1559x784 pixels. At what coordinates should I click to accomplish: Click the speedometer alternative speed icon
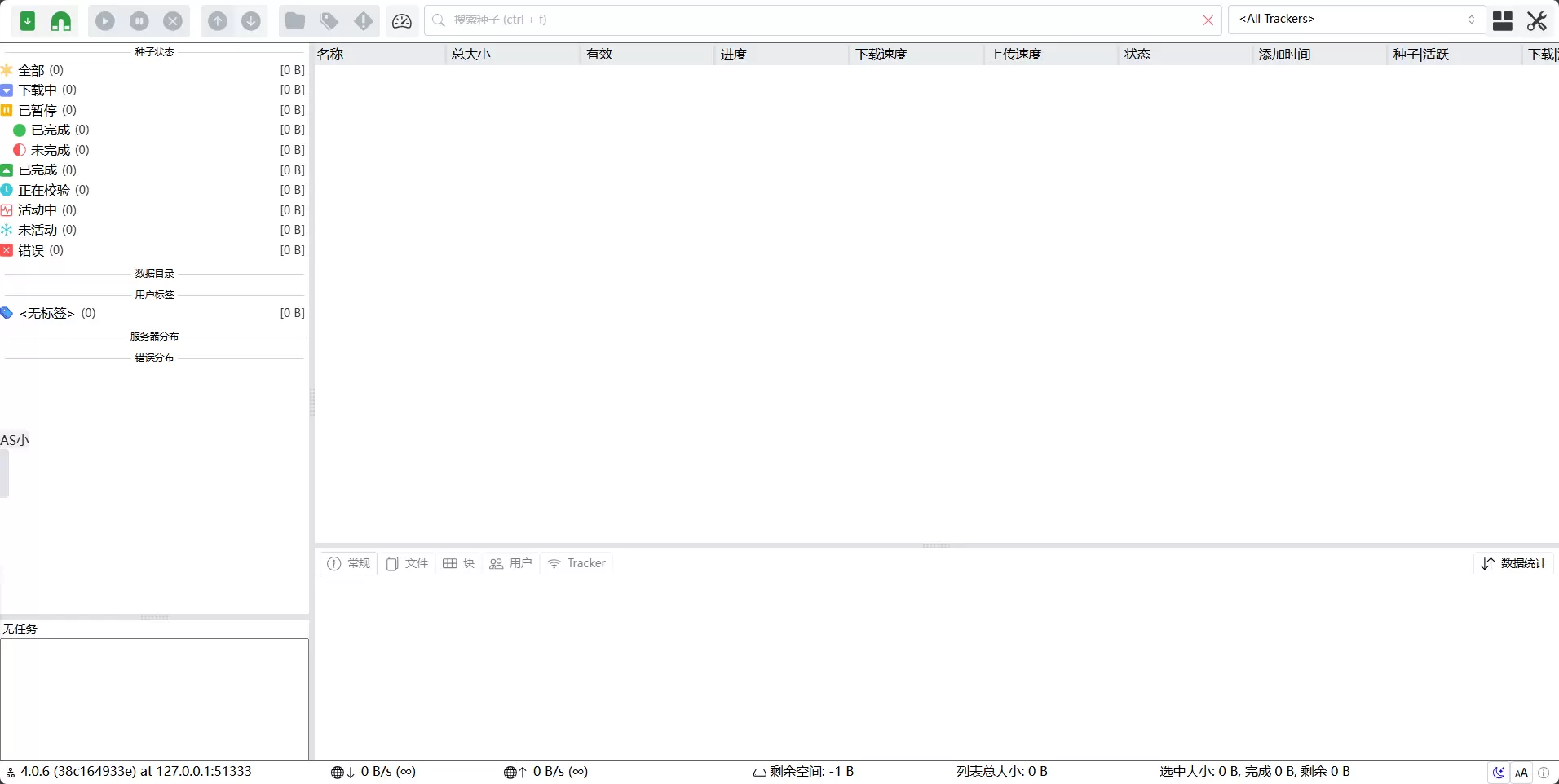(401, 21)
